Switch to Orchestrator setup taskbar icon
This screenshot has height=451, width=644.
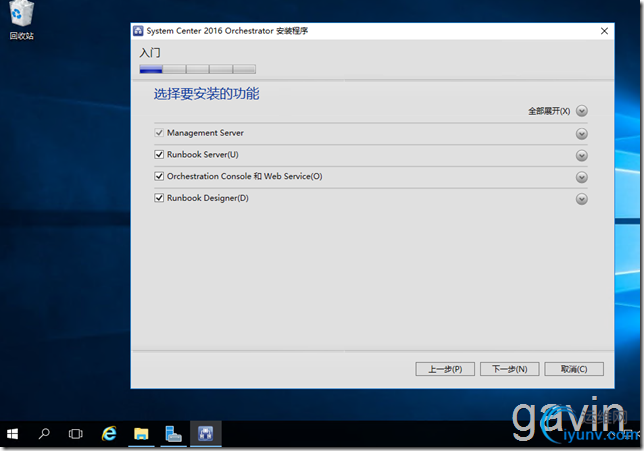[205, 434]
